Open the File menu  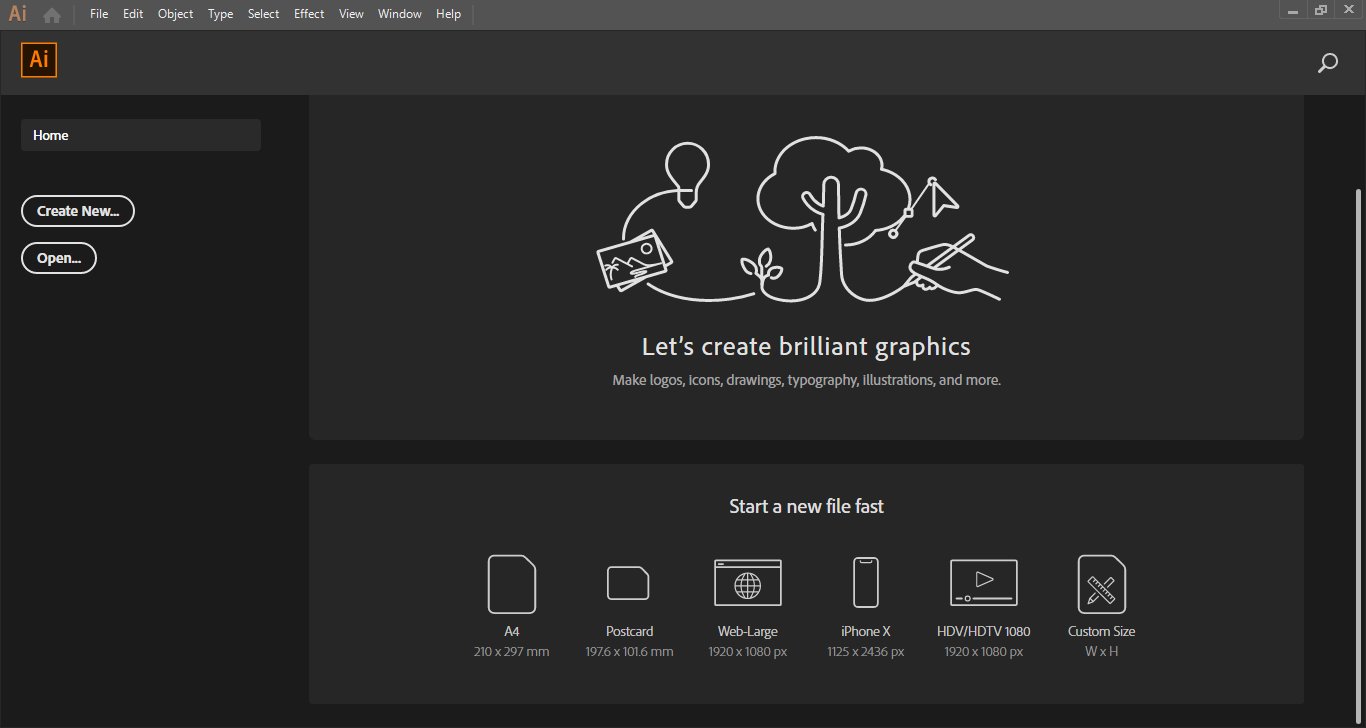pos(99,14)
